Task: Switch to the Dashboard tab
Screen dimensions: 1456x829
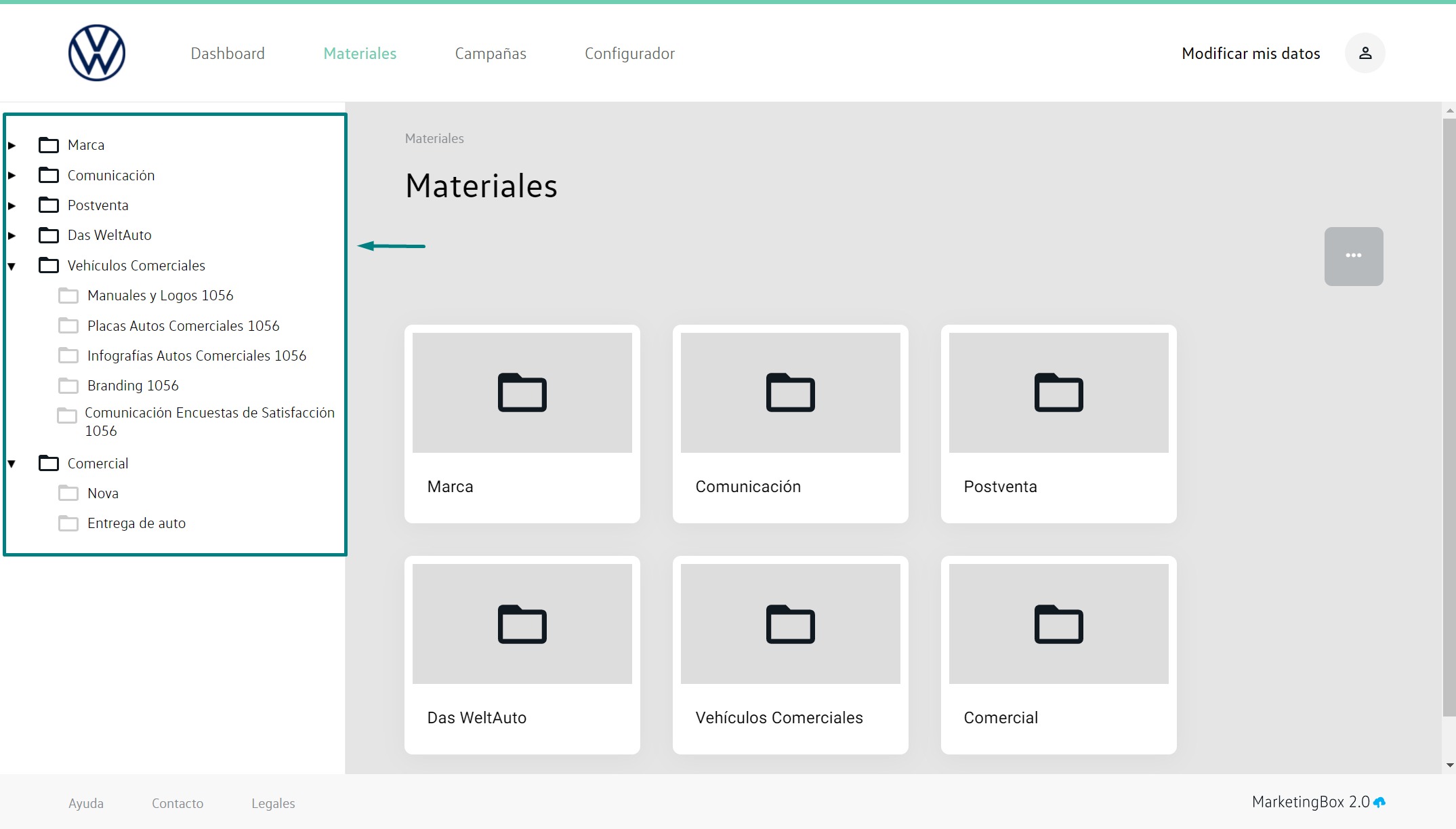Action: point(228,54)
